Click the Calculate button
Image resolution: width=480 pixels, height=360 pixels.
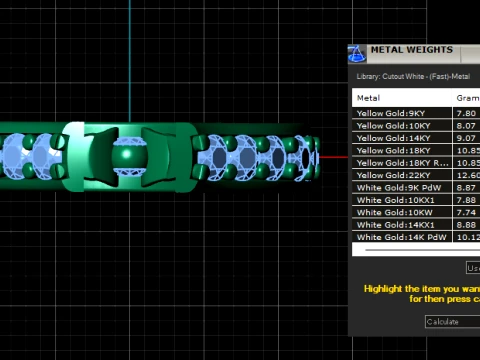pos(453,322)
